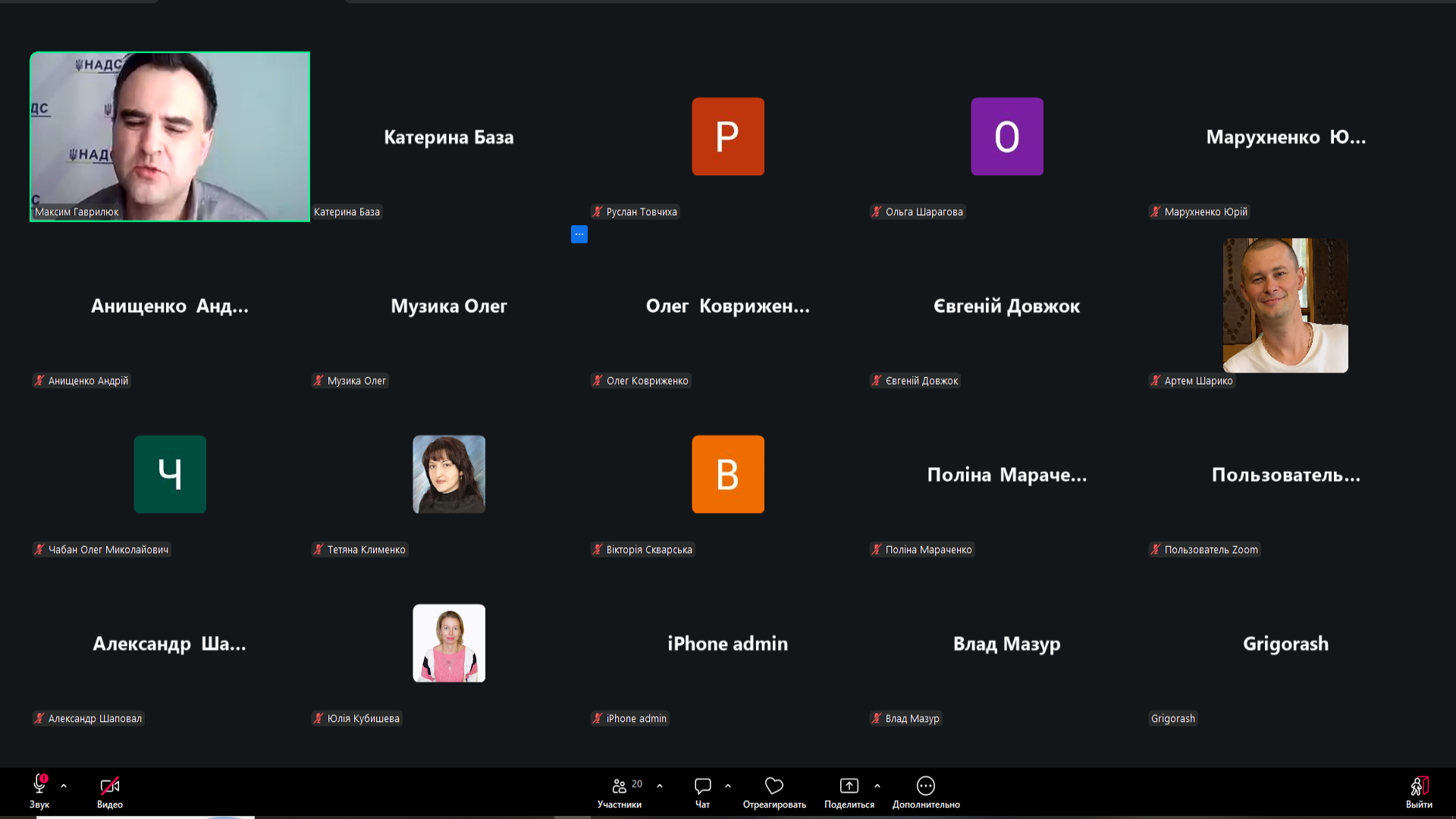Select the Катерина База large name tile
This screenshot has height=819, width=1456.
click(x=449, y=137)
